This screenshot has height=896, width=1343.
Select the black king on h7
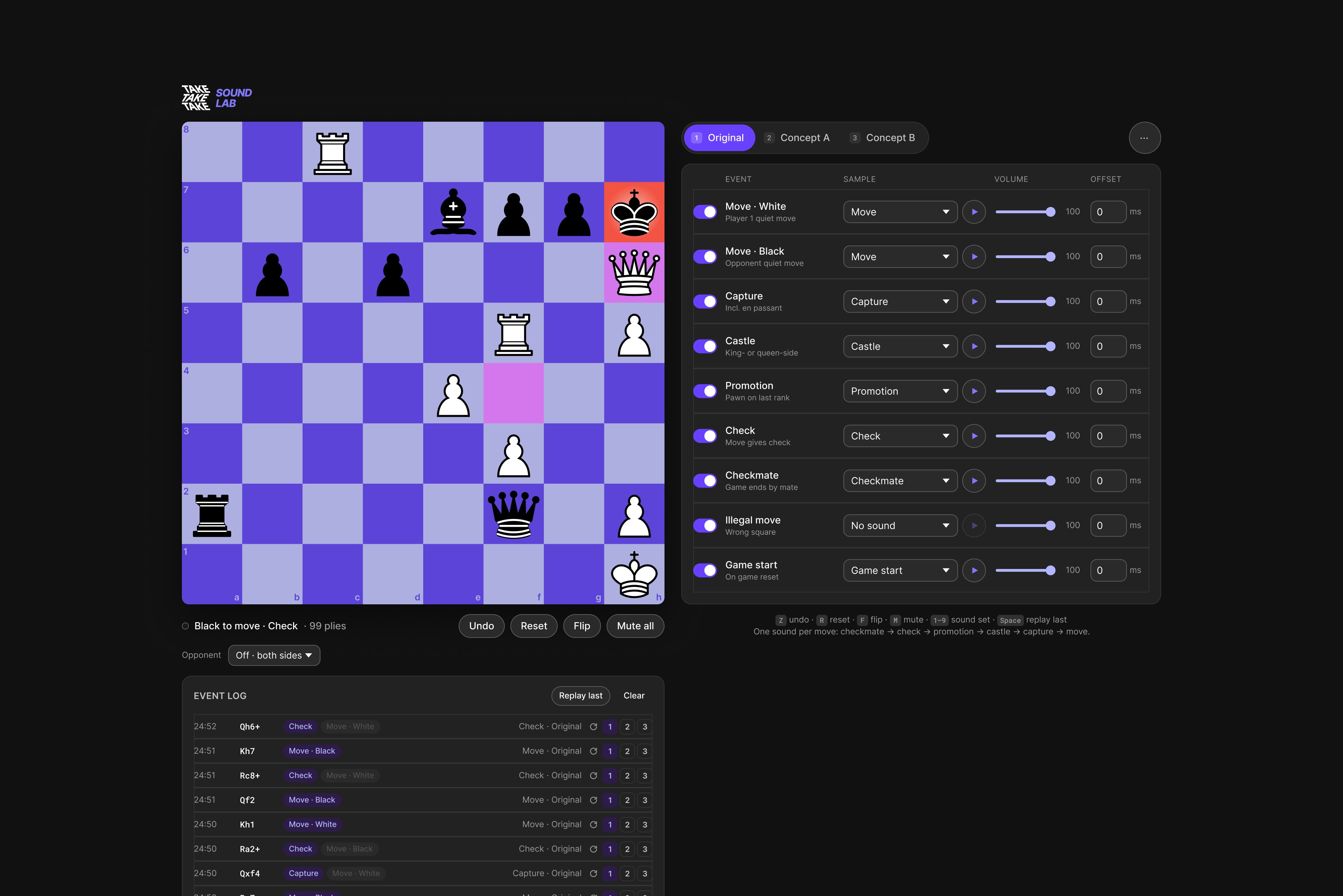coord(634,212)
